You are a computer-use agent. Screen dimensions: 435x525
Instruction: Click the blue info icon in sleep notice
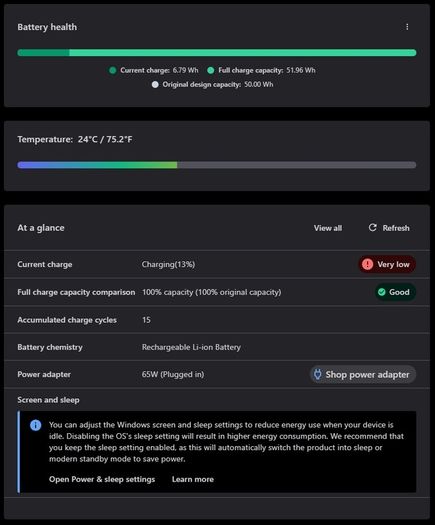click(35, 425)
